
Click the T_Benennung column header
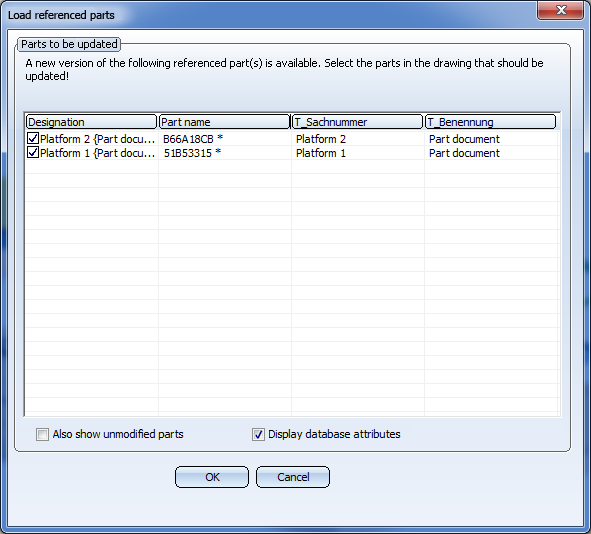pos(490,122)
